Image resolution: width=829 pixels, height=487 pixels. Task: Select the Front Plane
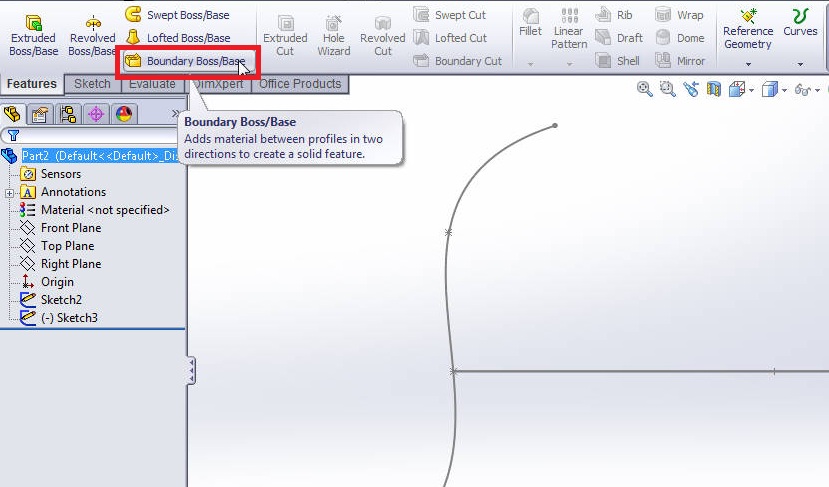tap(71, 228)
